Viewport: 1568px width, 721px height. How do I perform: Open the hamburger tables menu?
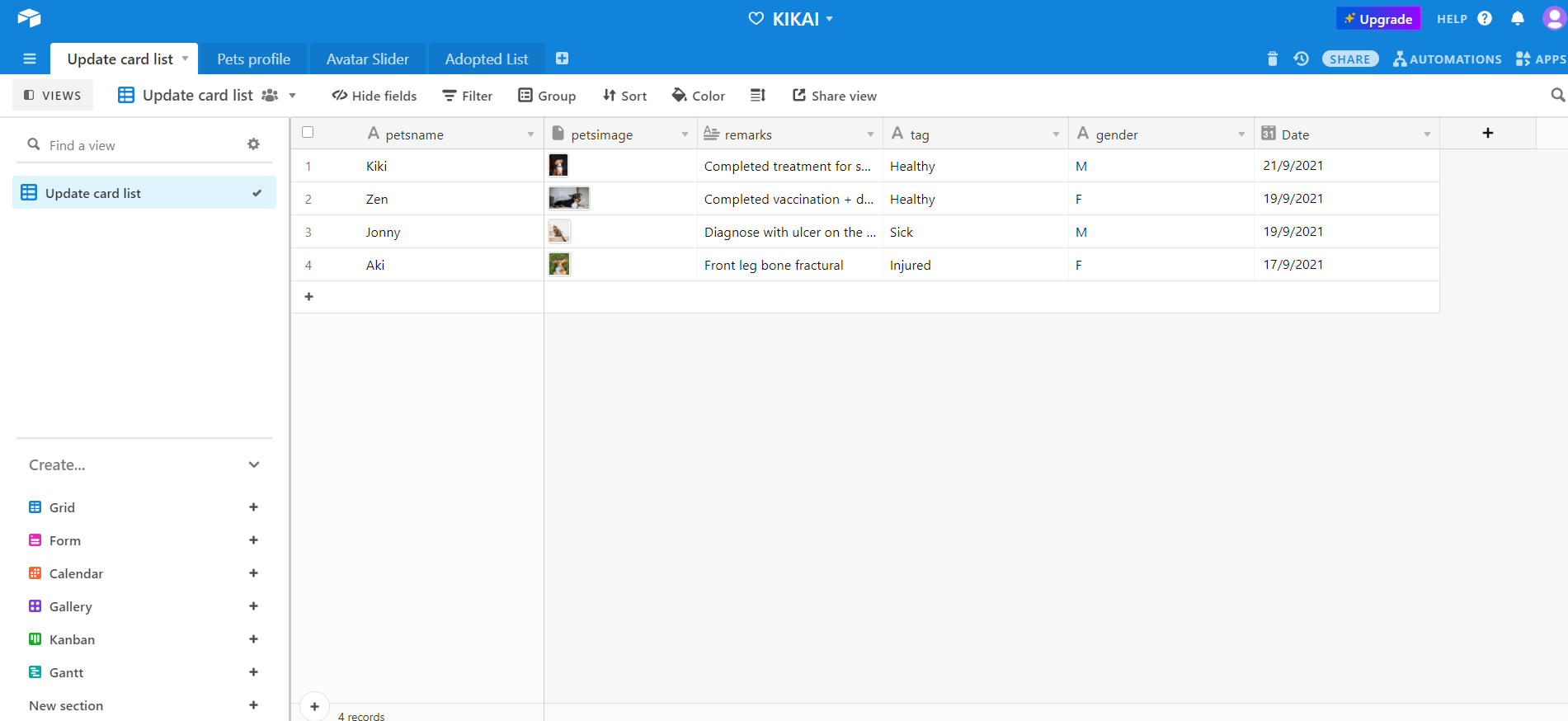pyautogui.click(x=30, y=59)
